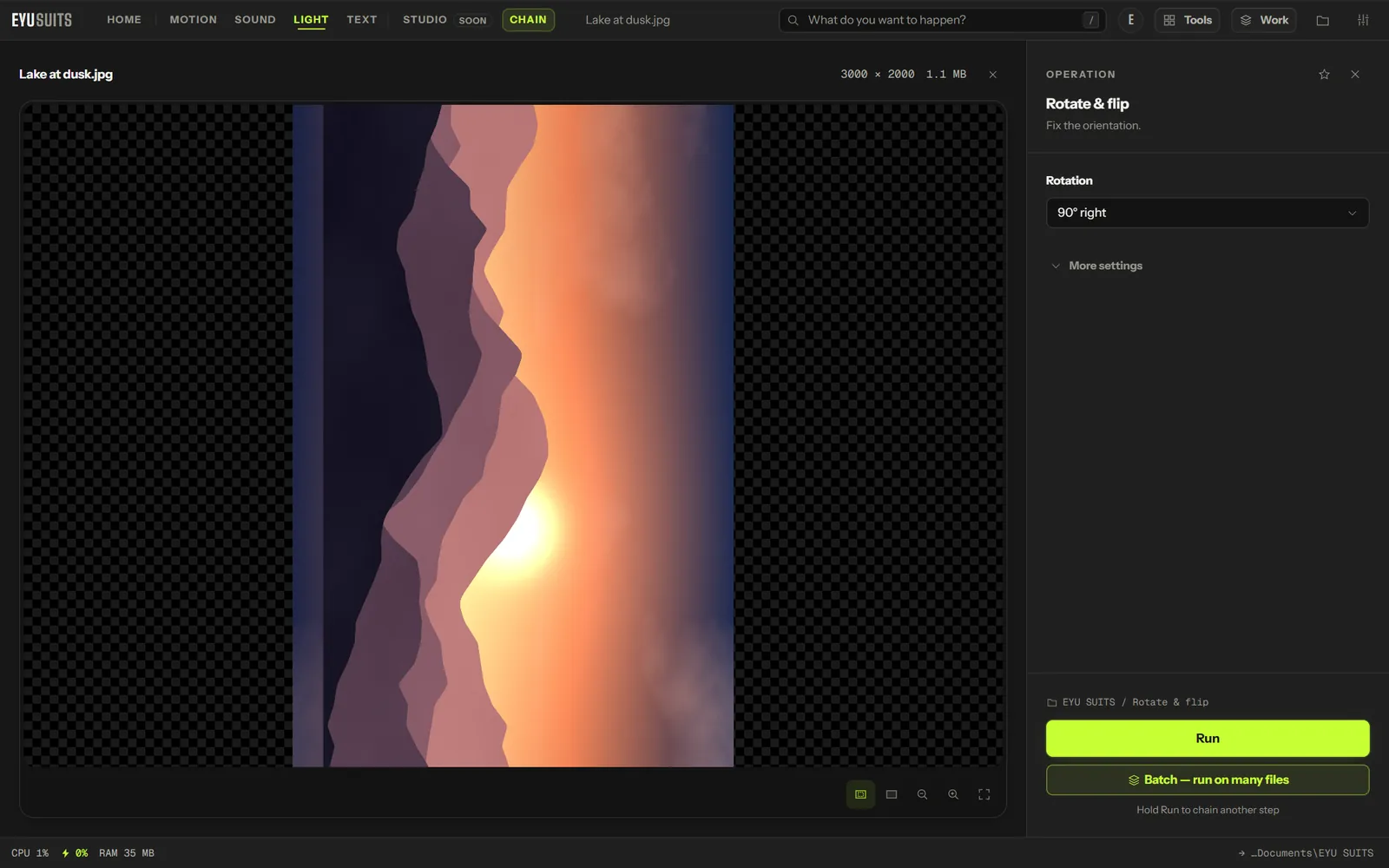Click the lightning bolt 0% indicator
Viewport: 1389px width, 868px height.
coord(75,853)
